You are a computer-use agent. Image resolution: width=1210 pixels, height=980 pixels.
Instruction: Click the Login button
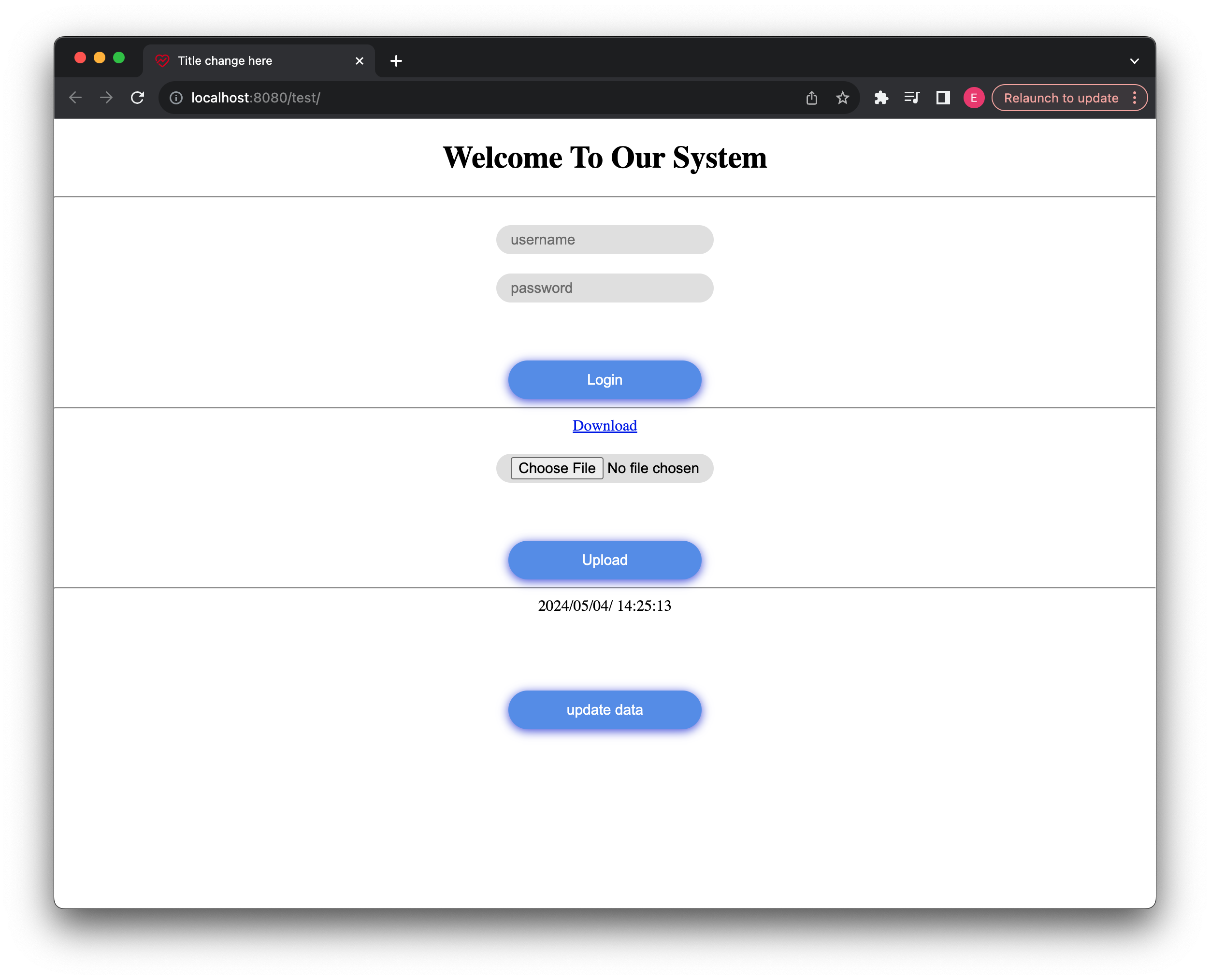point(605,380)
